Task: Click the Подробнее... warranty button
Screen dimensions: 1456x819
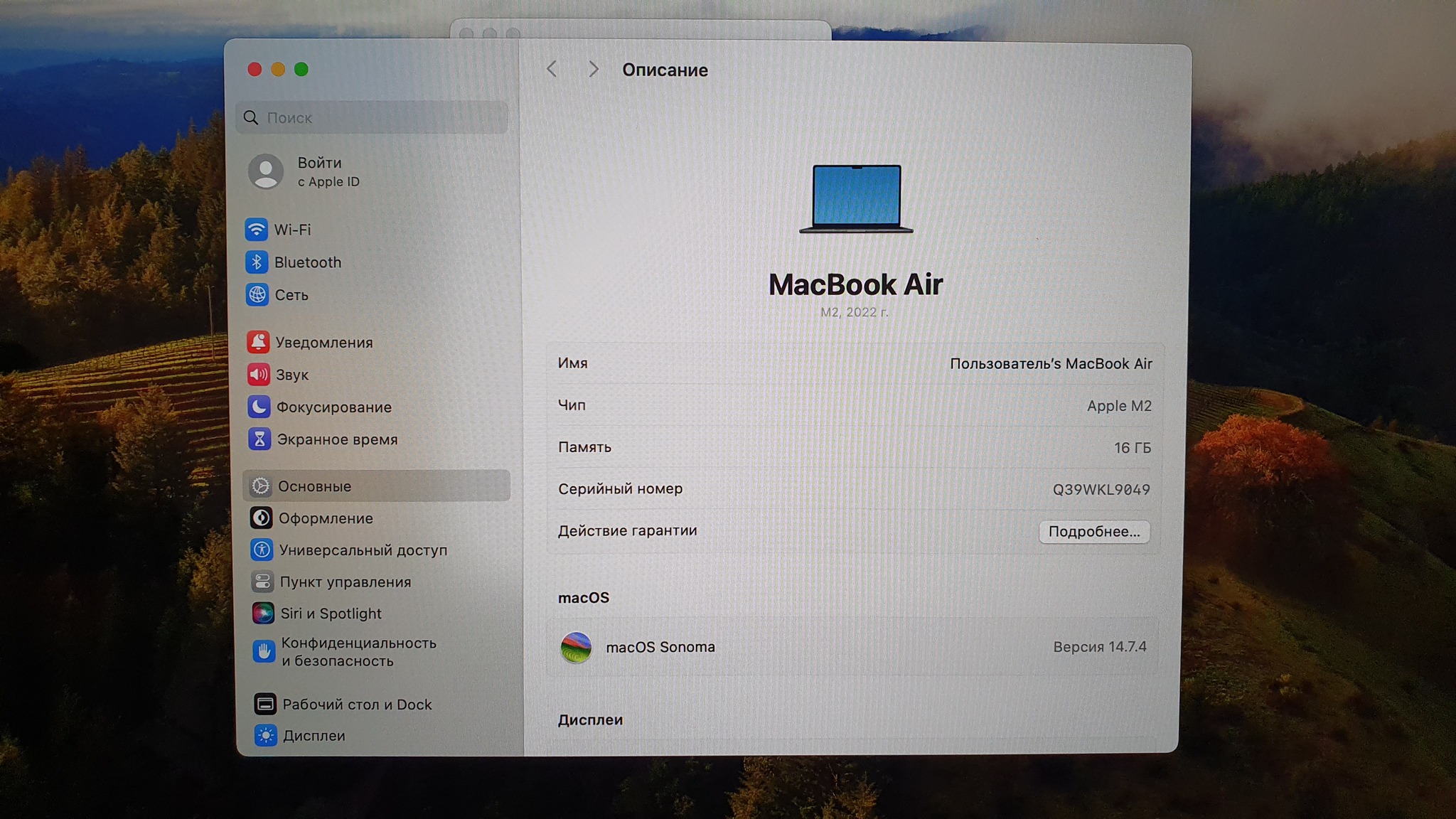Action: [1093, 532]
